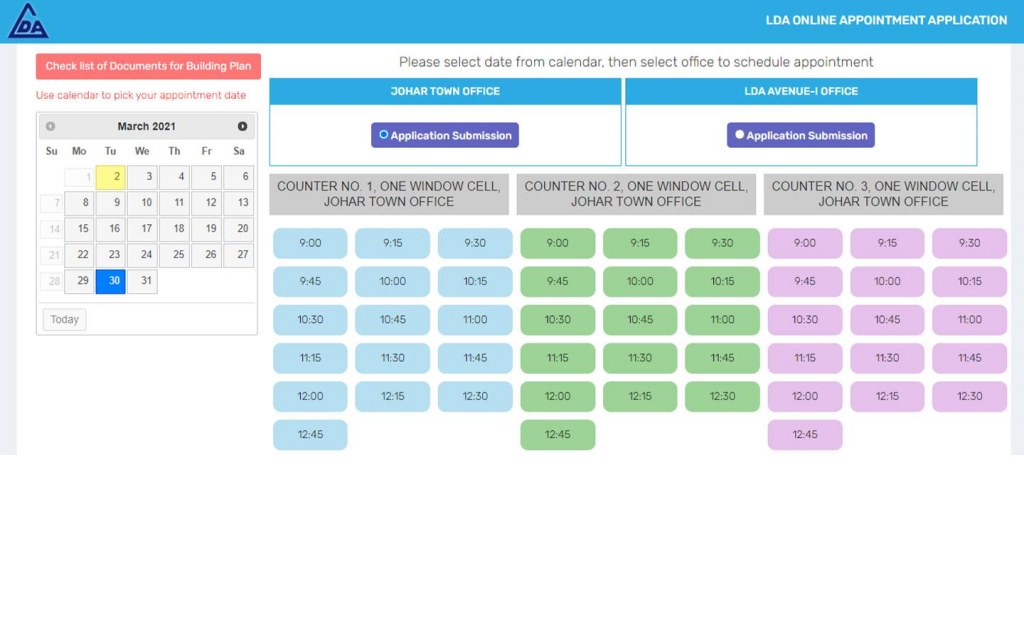Choose March 29 on the calendar
Screen dimensions: 1024x640
[x=78, y=281]
